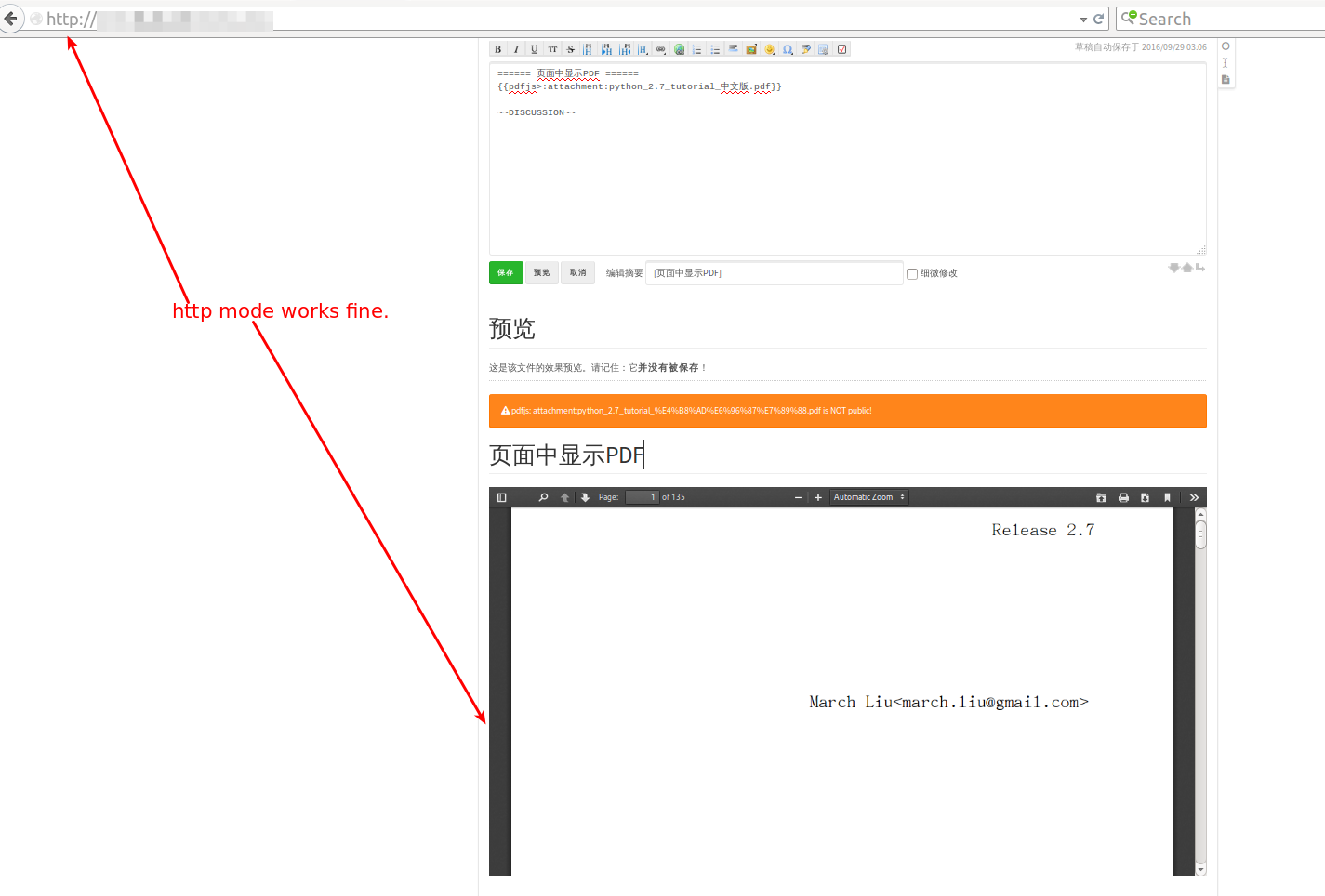Open a file in PDF viewer
The width and height of the screenshot is (1325, 896).
coord(1101,497)
